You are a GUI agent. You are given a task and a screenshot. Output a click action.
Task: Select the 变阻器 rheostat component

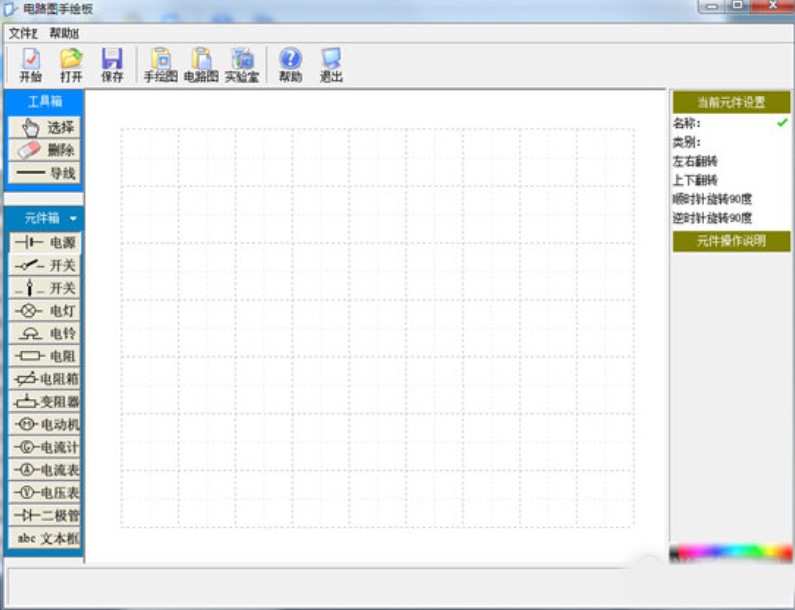point(45,402)
